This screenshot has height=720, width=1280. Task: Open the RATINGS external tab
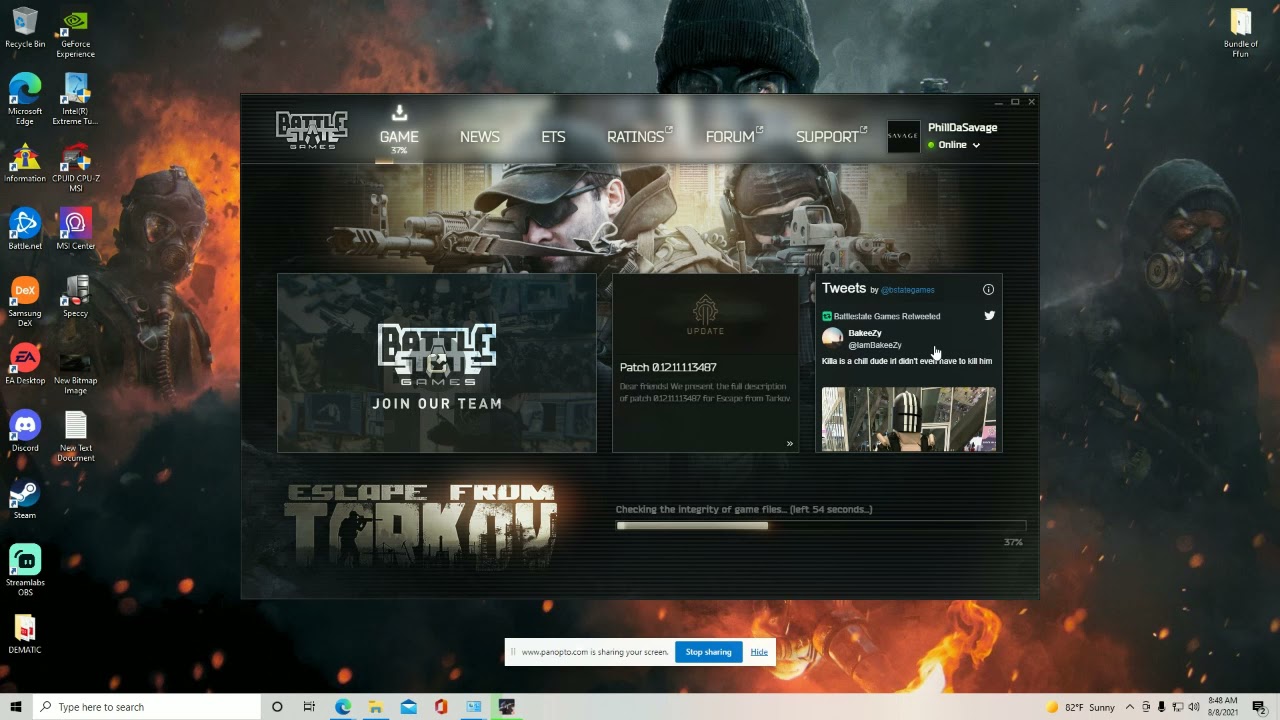(x=639, y=137)
